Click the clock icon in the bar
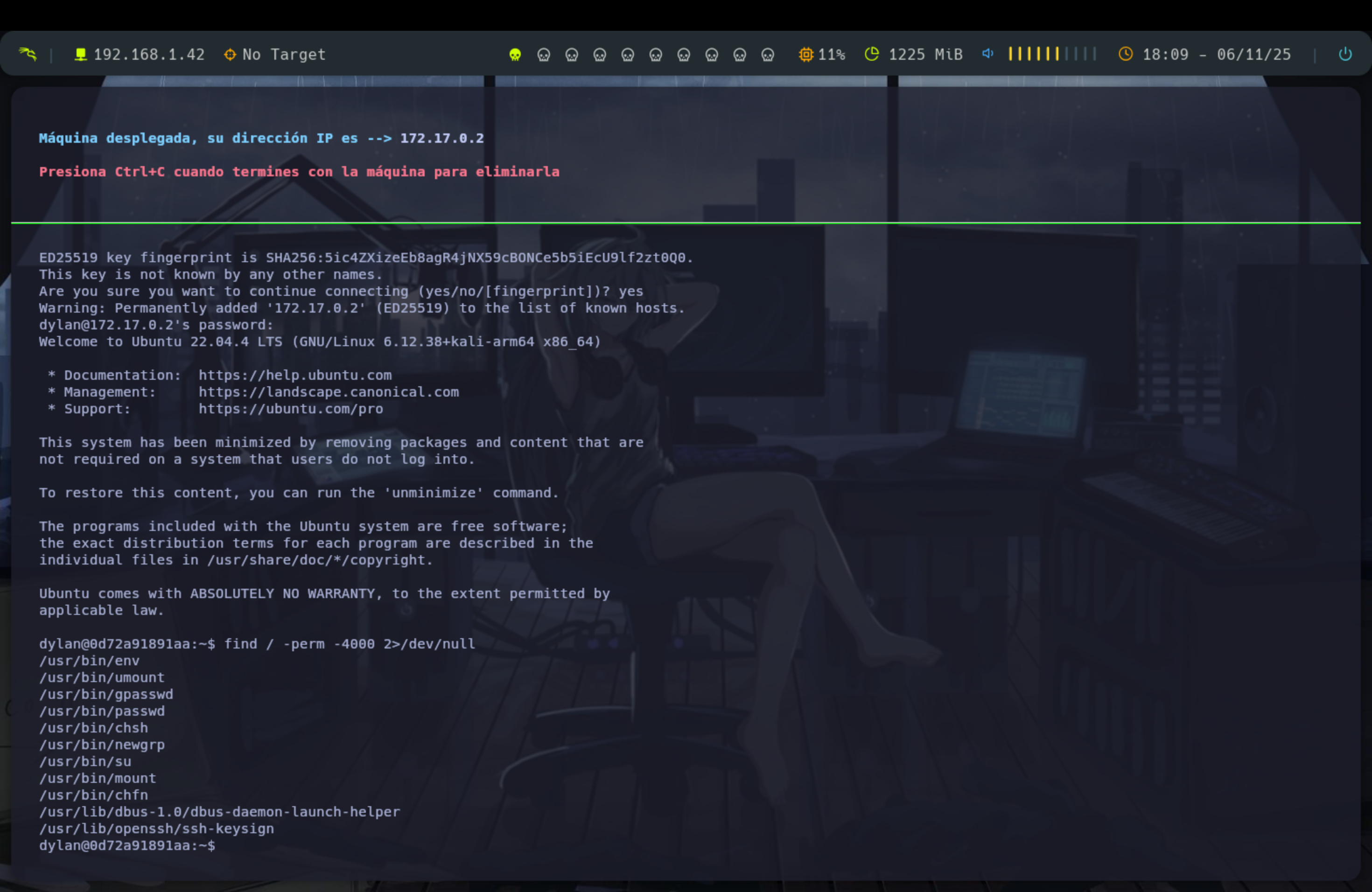 1125,54
